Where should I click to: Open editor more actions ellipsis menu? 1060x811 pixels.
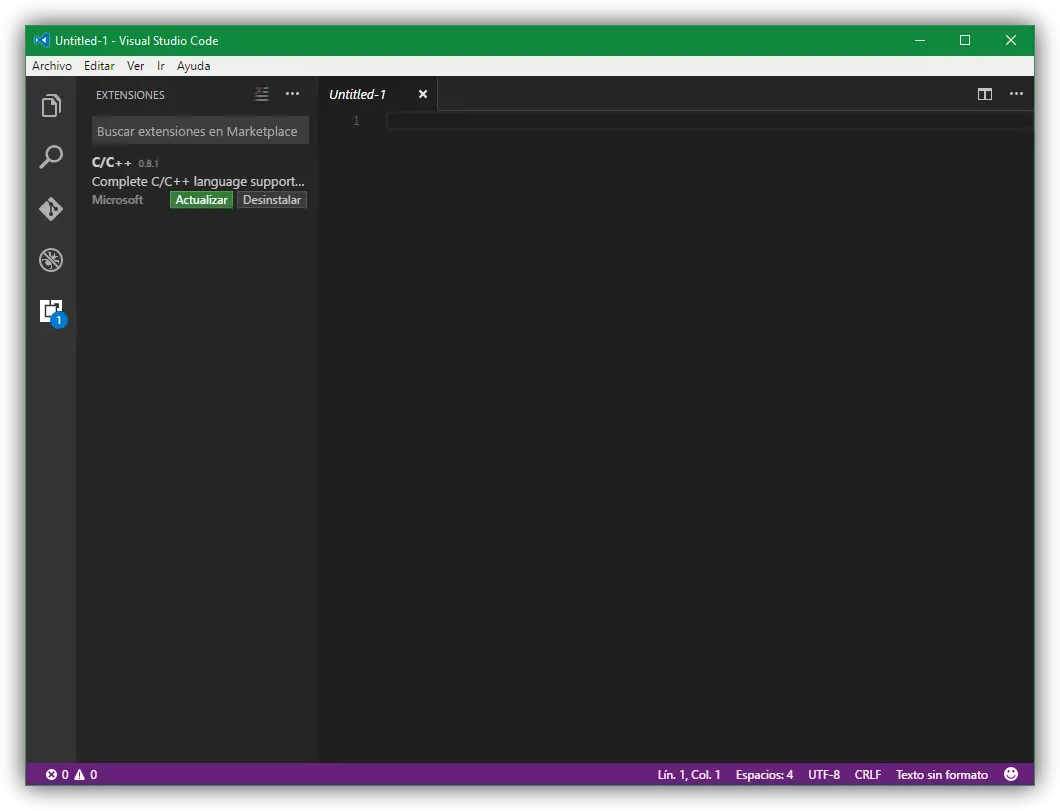(x=1016, y=94)
